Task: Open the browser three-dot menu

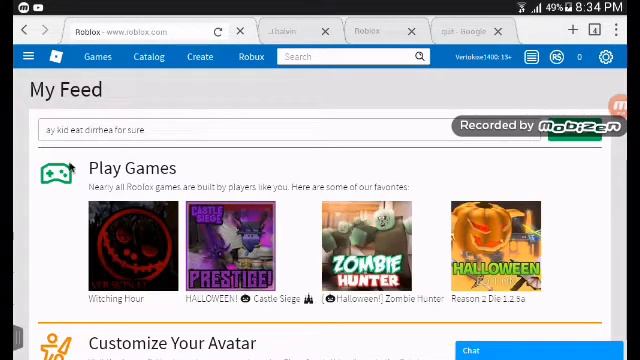Action: click(616, 30)
